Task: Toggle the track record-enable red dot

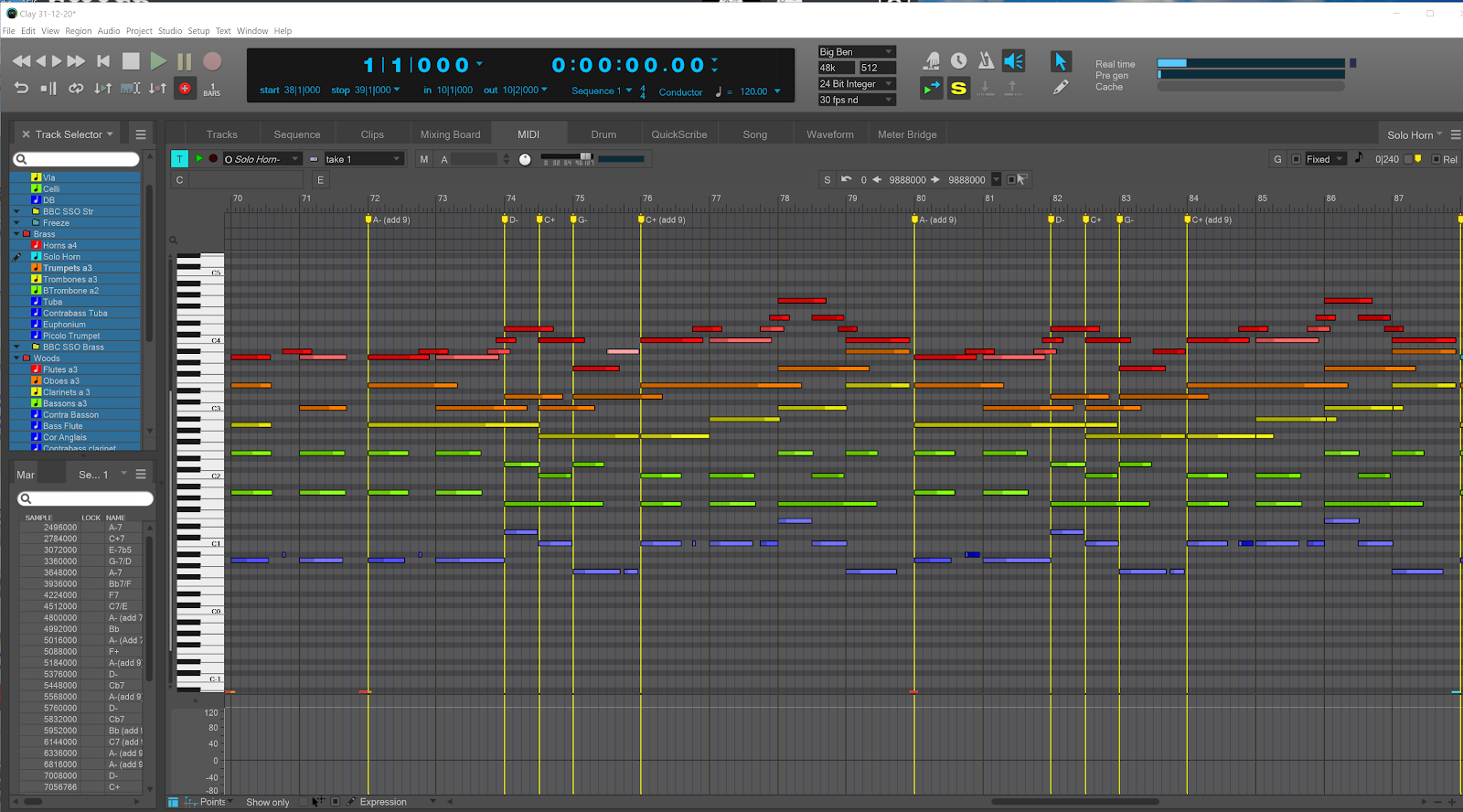Action: click(213, 159)
